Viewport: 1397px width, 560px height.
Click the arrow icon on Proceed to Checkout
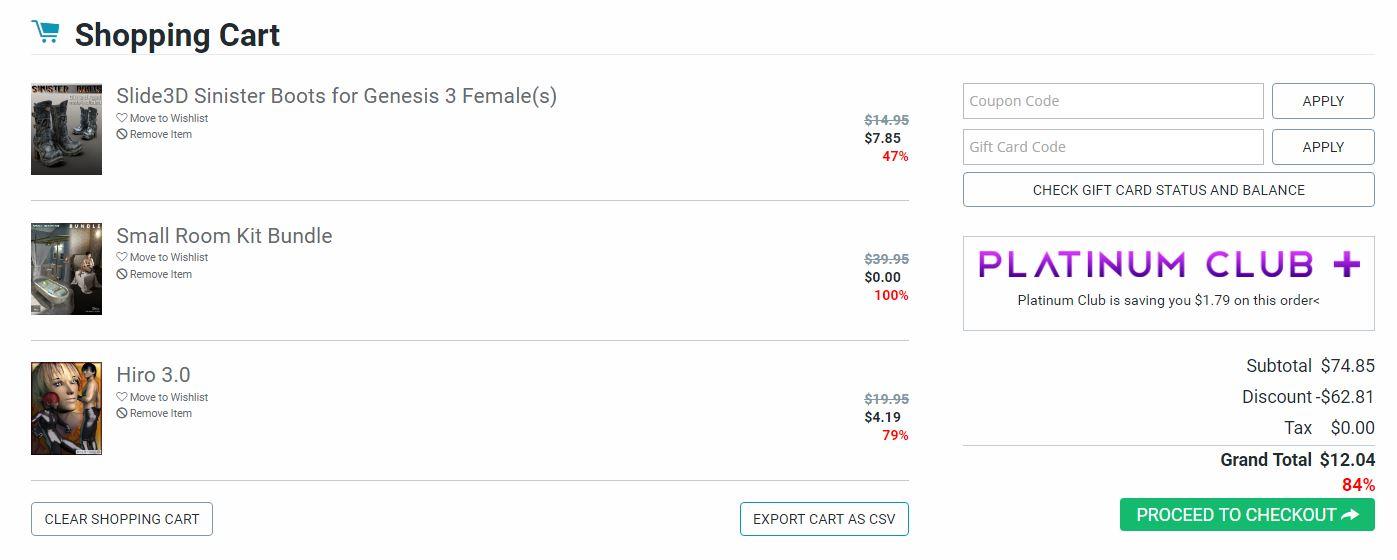pyautogui.click(x=1350, y=515)
